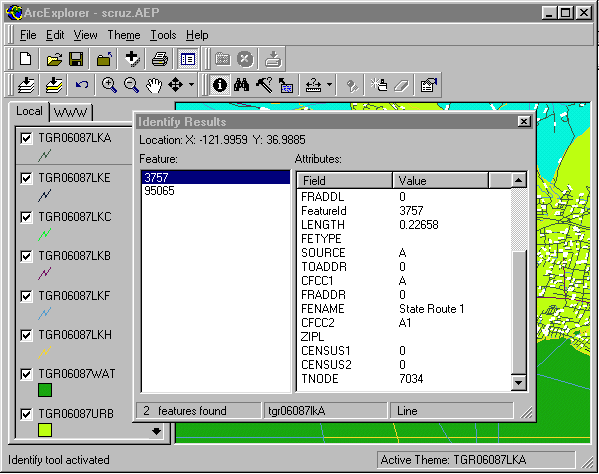
Task: Click the attributes scroll-up arrow
Action: coord(518,180)
